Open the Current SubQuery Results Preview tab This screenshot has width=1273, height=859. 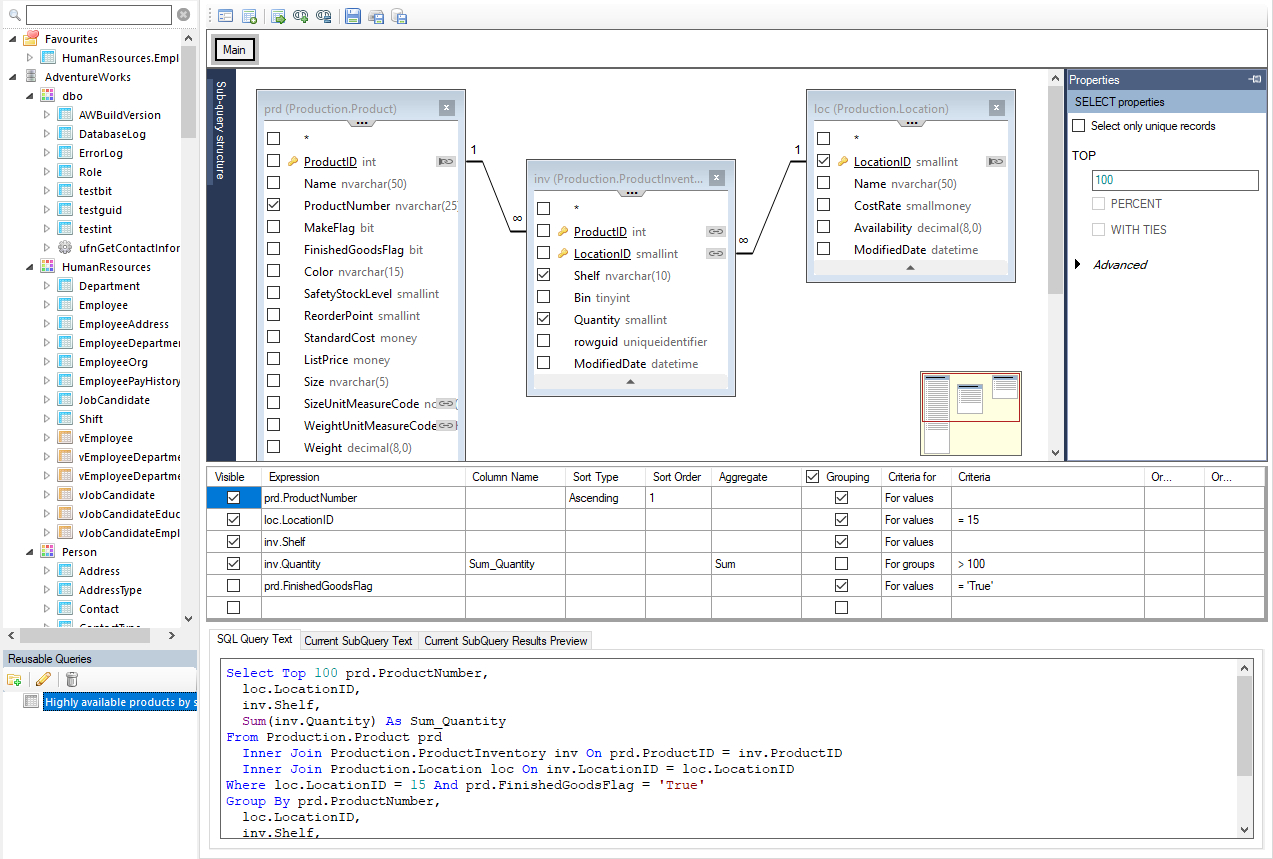click(505, 641)
